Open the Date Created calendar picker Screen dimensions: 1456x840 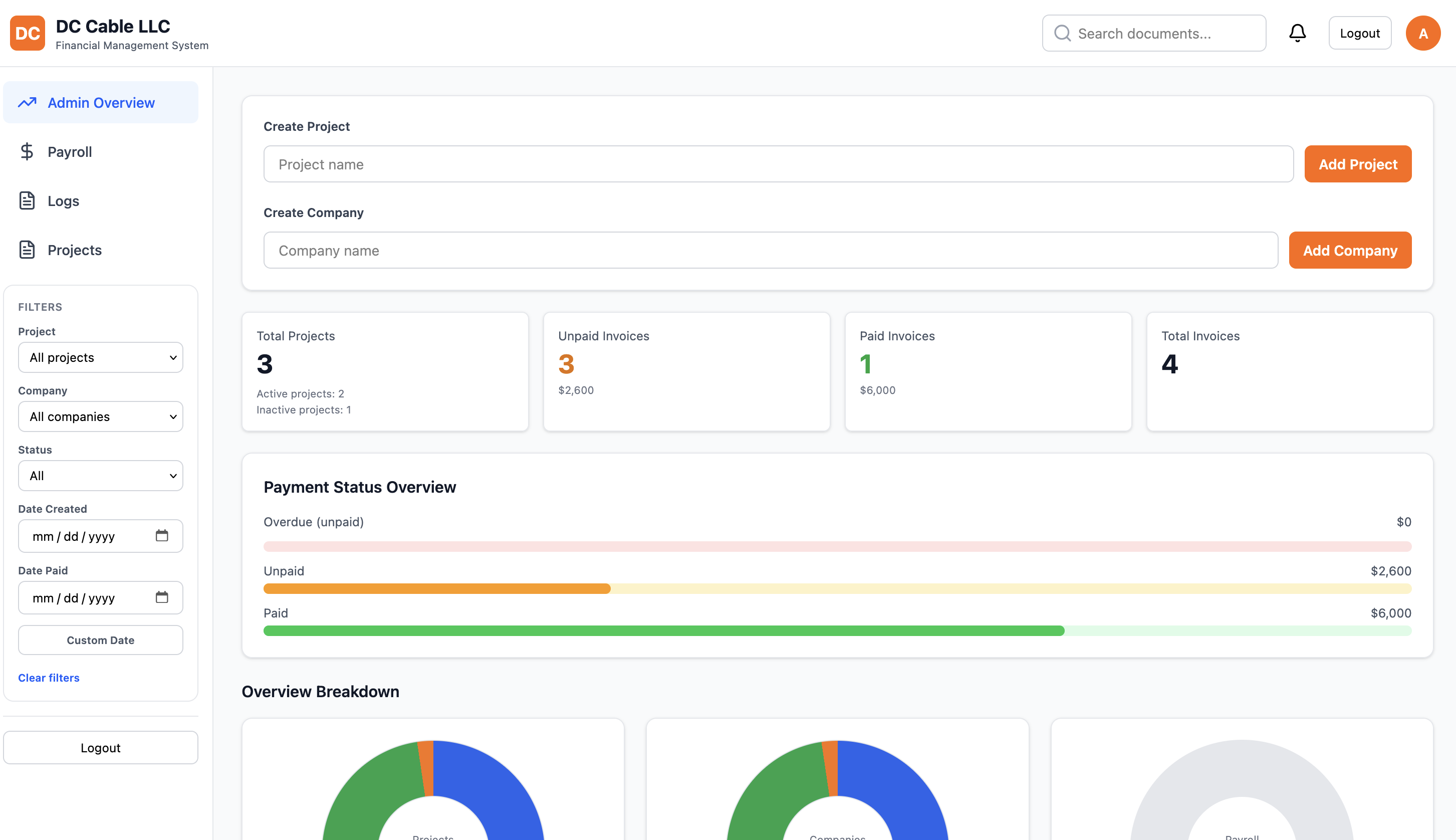point(162,535)
